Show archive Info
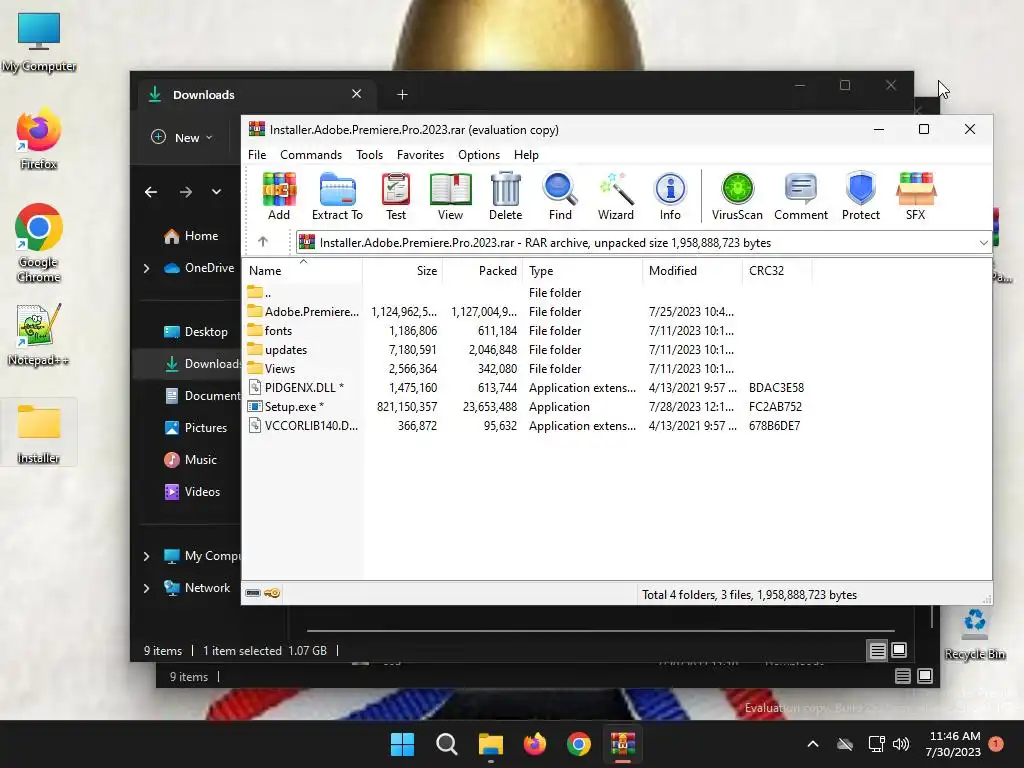 point(670,196)
